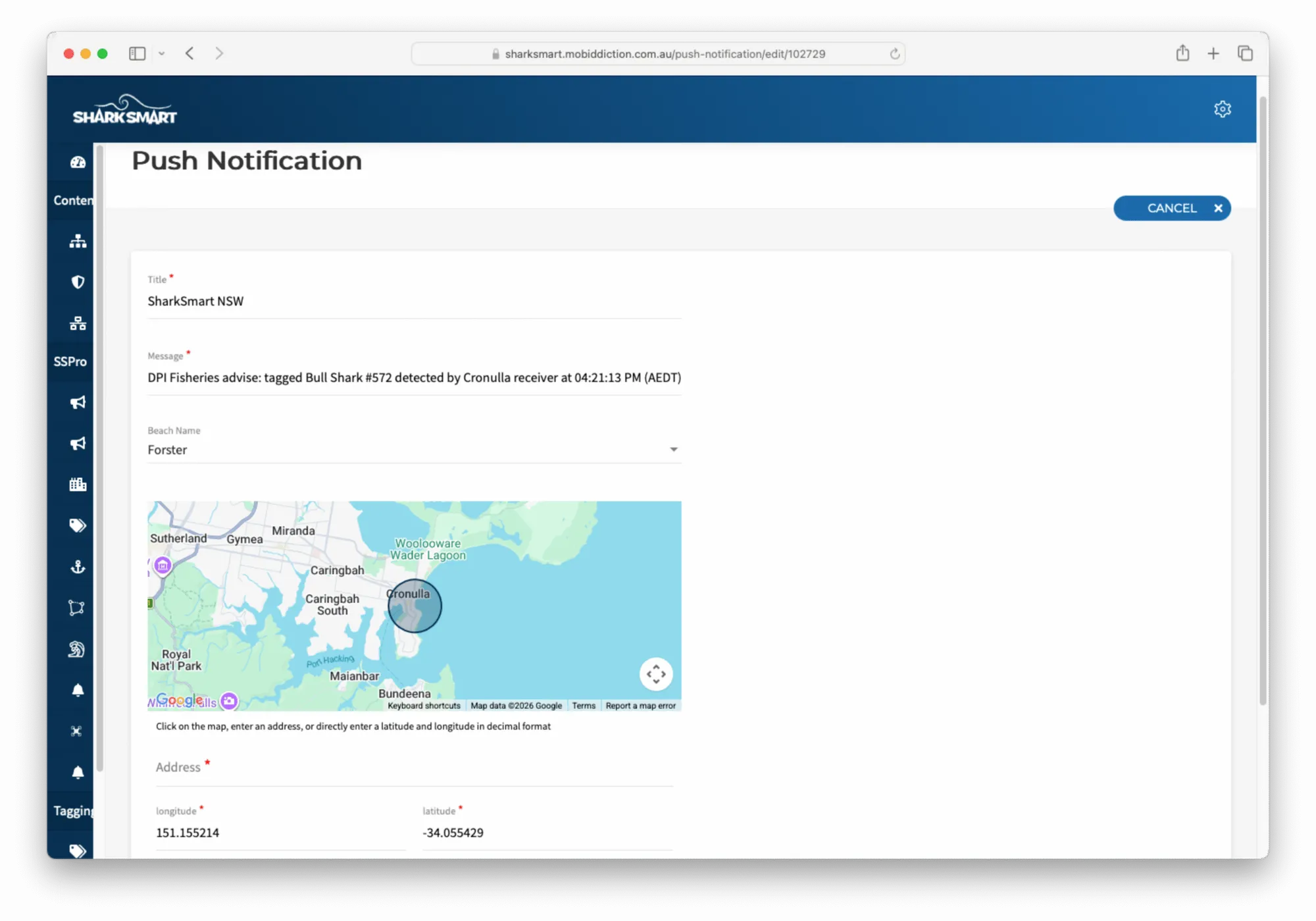Click the wave icon in the sidebar
This screenshot has width=1316, height=921.
pyautogui.click(x=76, y=649)
